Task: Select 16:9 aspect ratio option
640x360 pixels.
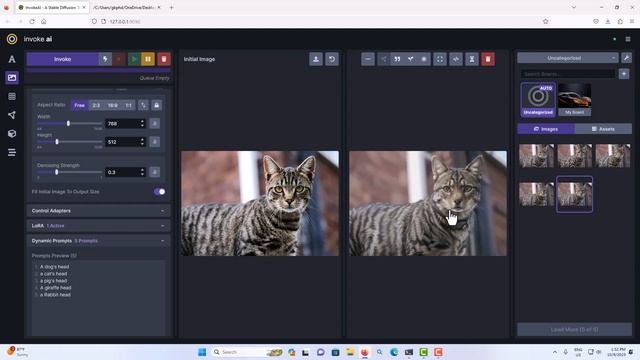Action: (x=113, y=105)
